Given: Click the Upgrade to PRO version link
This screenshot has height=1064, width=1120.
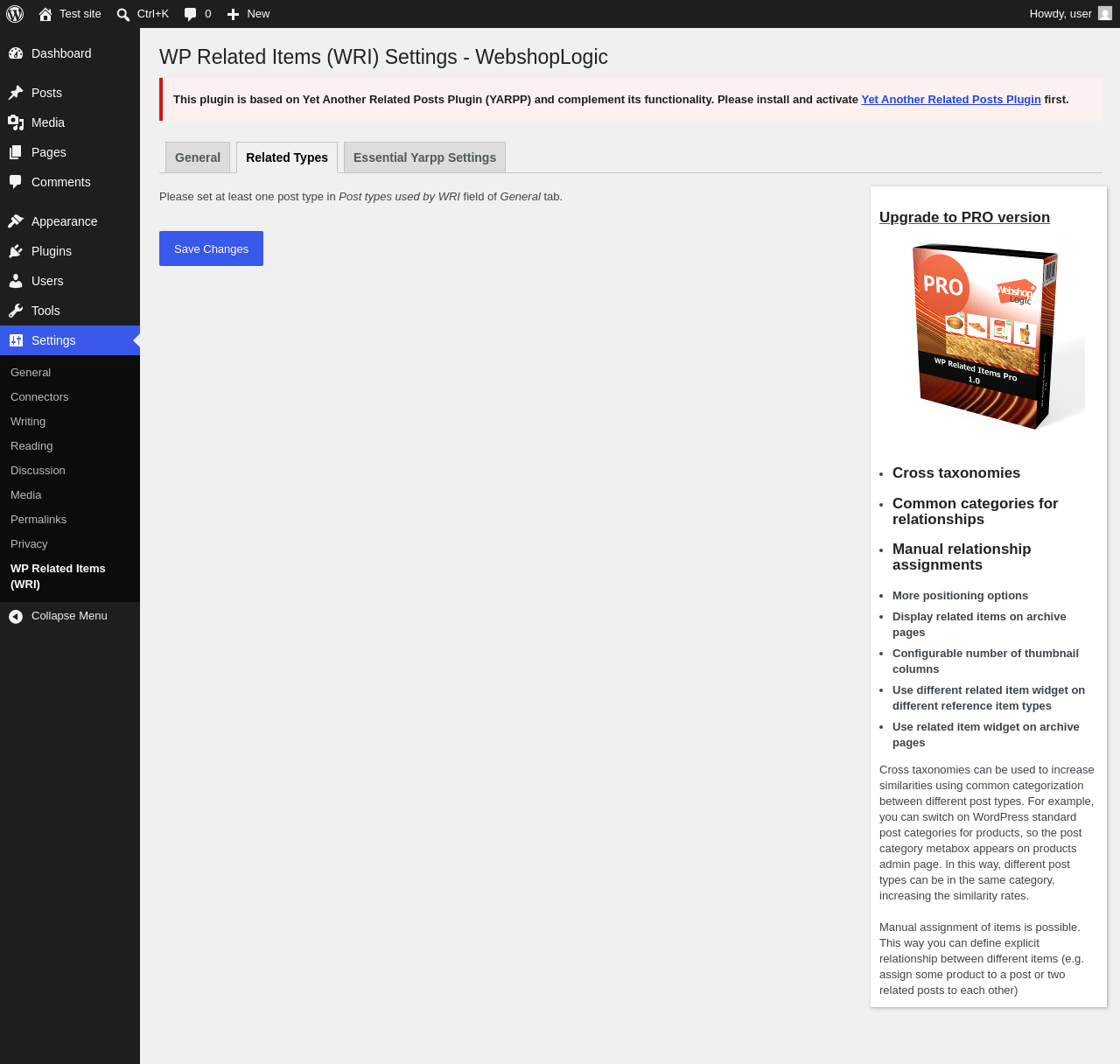Looking at the screenshot, I should click(964, 218).
